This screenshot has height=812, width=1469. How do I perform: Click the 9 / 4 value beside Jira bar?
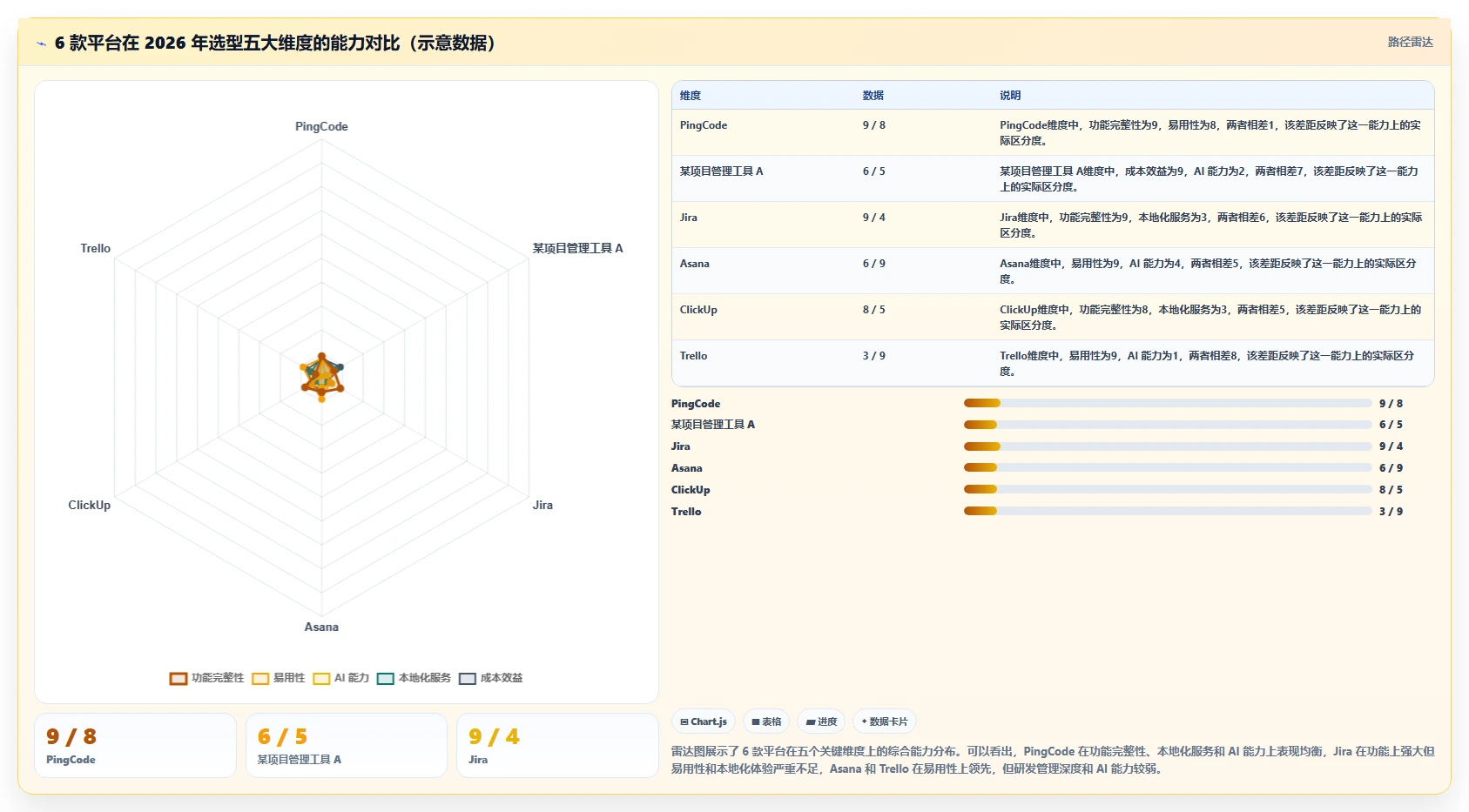pyautogui.click(x=1391, y=446)
